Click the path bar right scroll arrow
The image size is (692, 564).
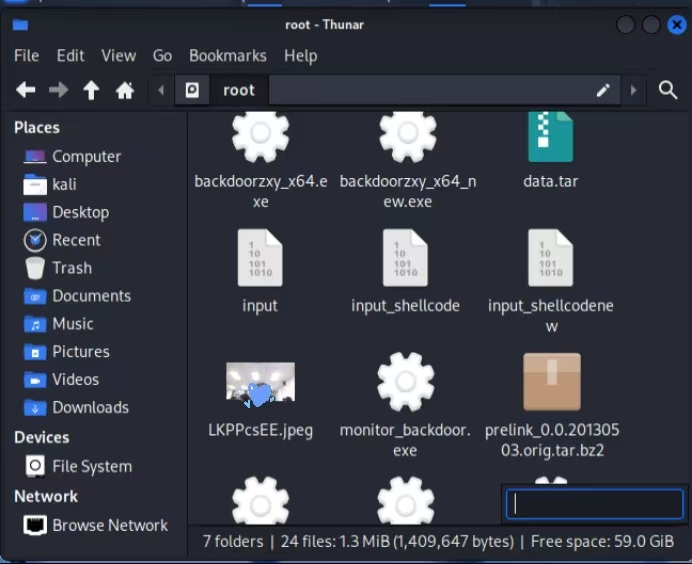tap(633, 90)
